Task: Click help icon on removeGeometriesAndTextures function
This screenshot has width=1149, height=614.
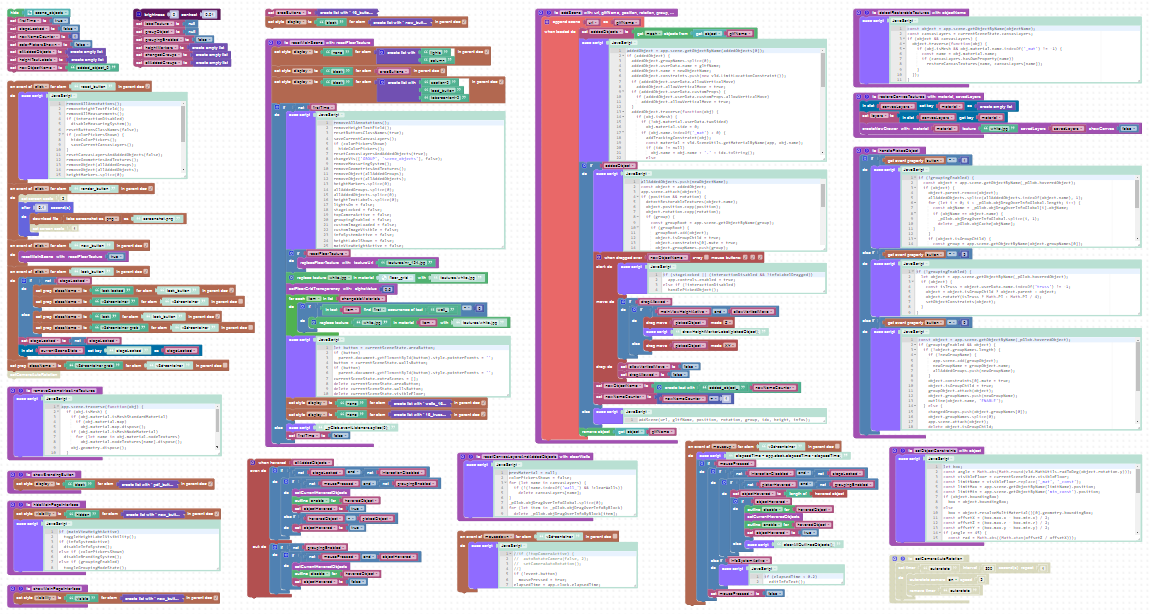Action: (x=21, y=391)
